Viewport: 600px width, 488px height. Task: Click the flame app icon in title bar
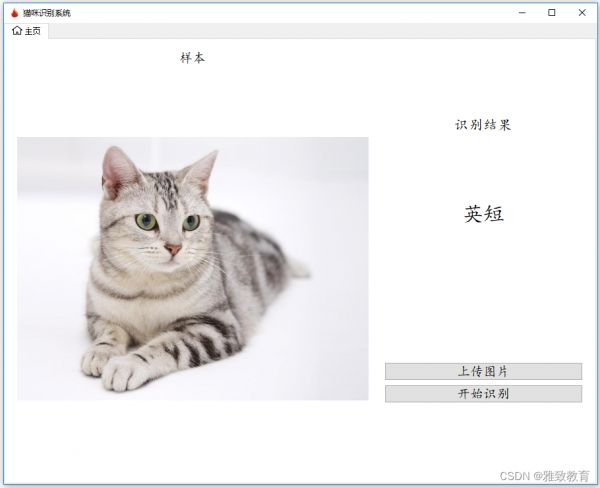(14, 13)
